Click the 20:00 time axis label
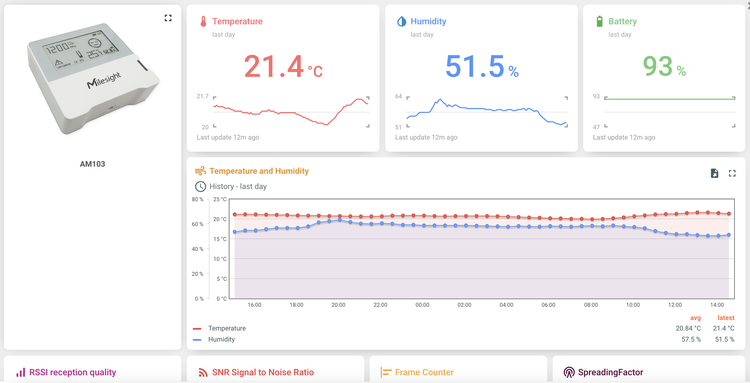Image resolution: width=750 pixels, height=383 pixels. pos(338,305)
